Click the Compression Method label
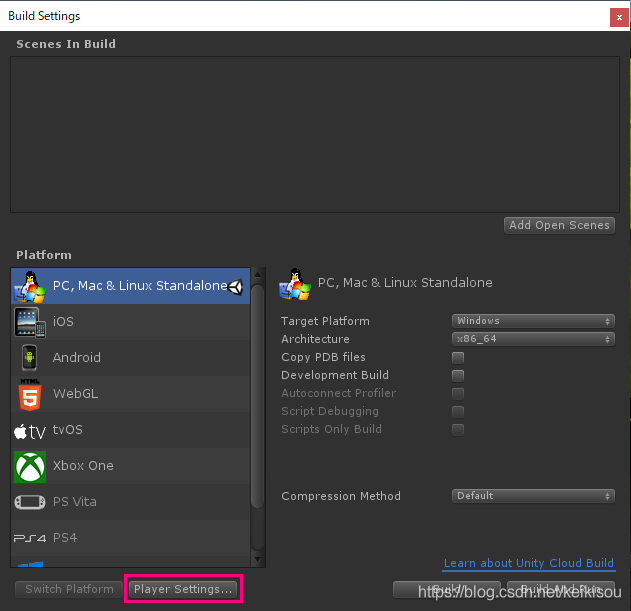The height and width of the screenshot is (611, 631). click(x=341, y=496)
